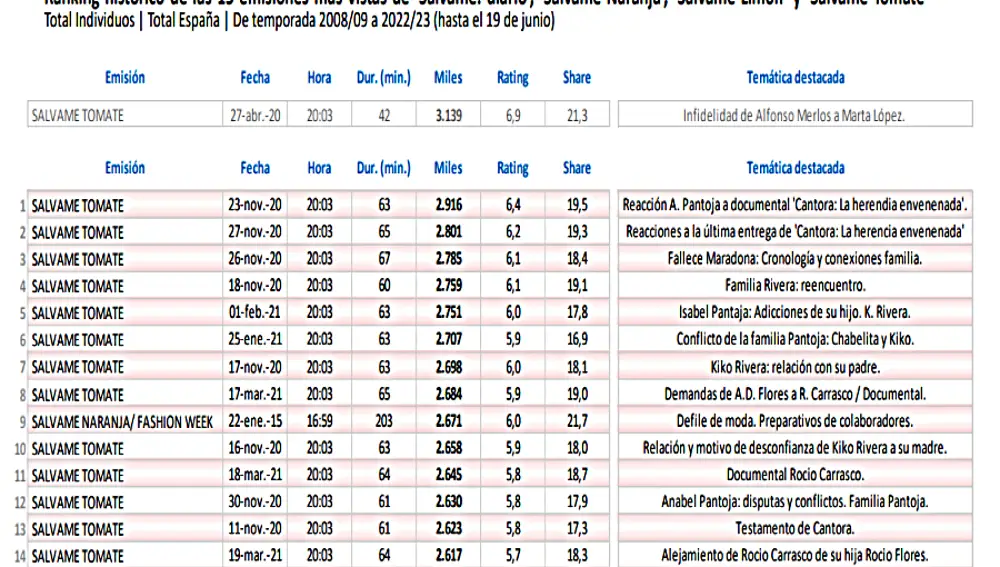Select the date '30-nov.-20'

255,501
